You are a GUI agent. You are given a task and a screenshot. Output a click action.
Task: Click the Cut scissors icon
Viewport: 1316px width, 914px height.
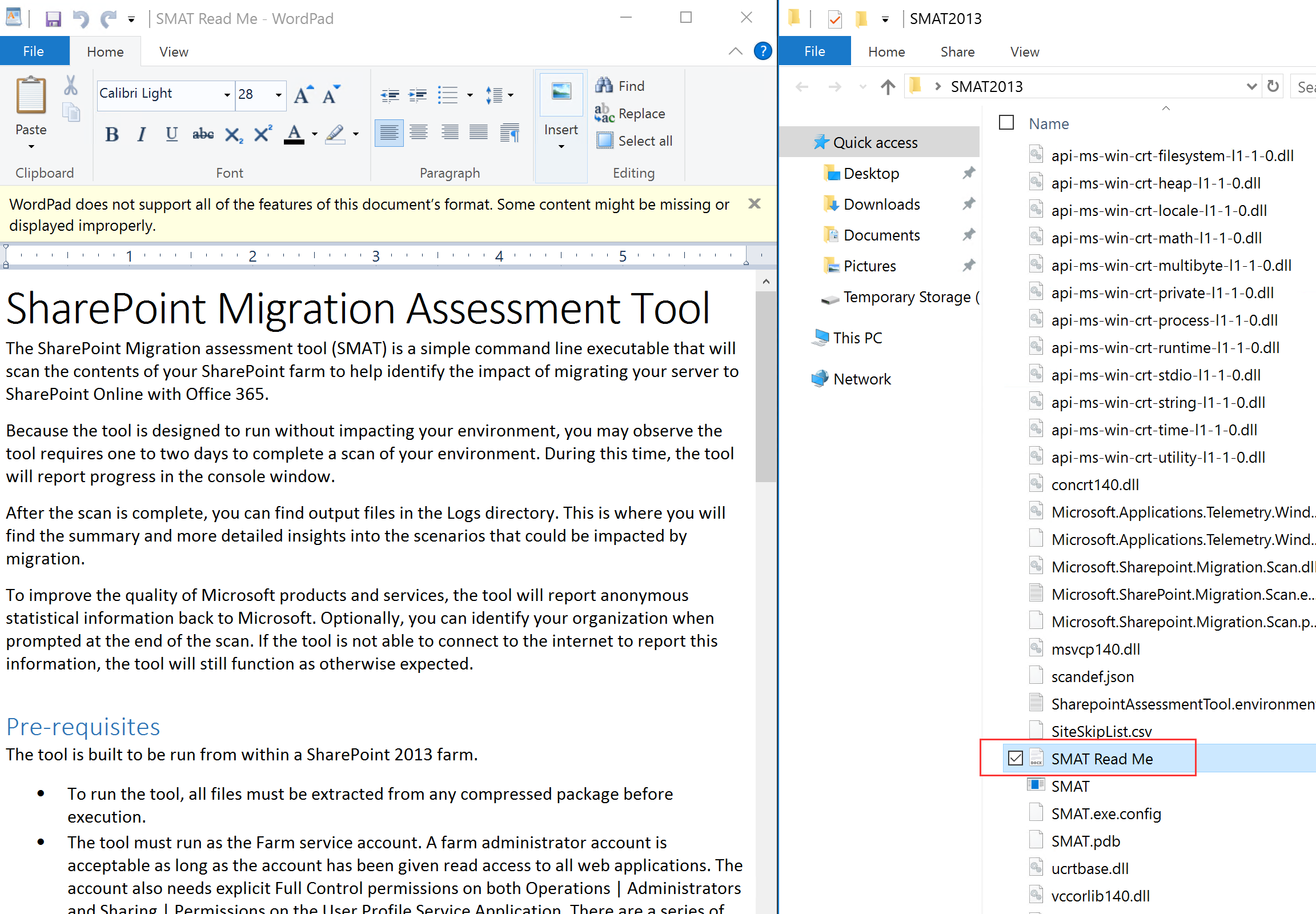coord(70,85)
